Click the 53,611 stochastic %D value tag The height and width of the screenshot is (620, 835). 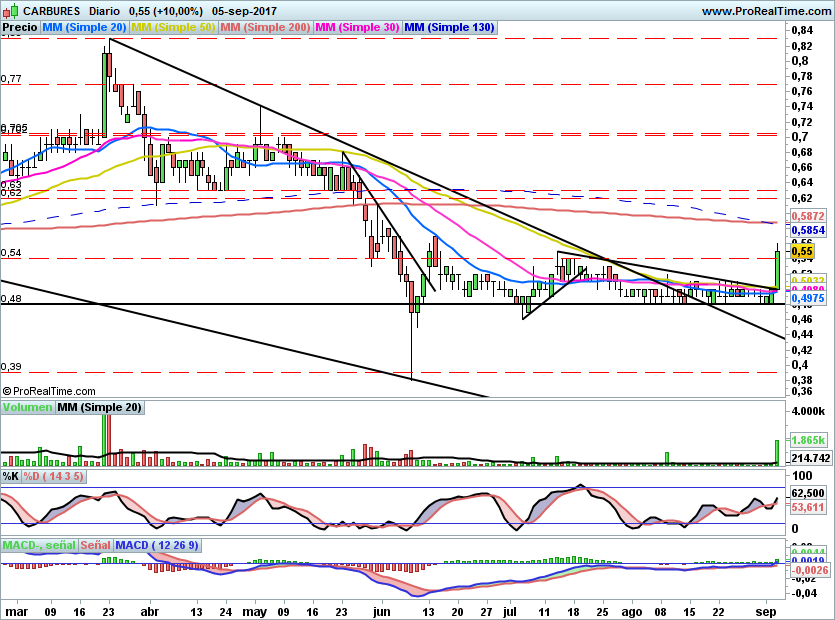coord(808,507)
